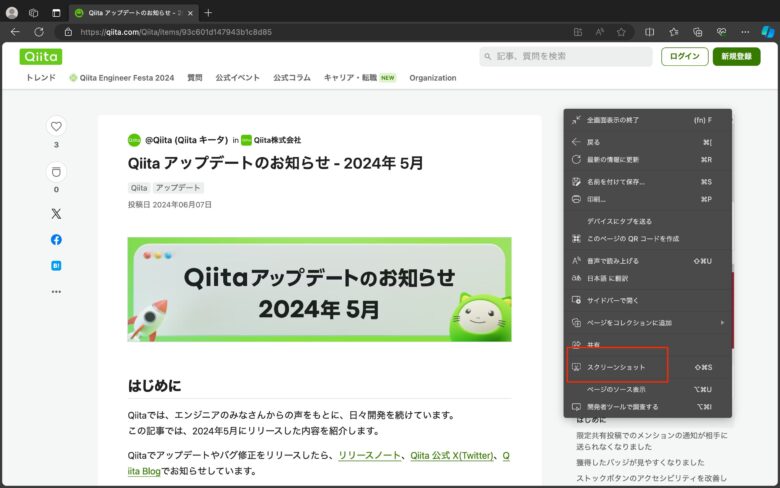Open the リリースノート link
This screenshot has width=780, height=488.
tap(369, 456)
